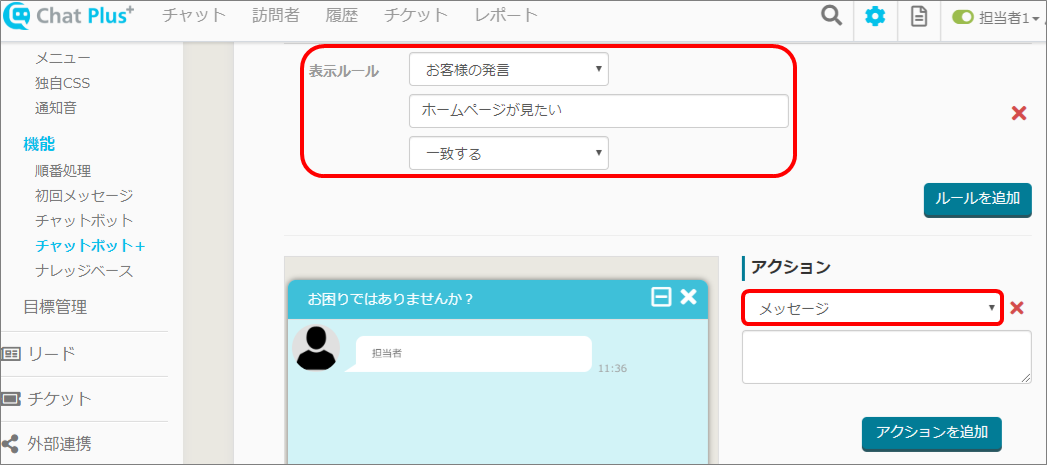This screenshot has width=1047, height=465.
Task: Click the Chat Plus logo
Action: [x=69, y=16]
